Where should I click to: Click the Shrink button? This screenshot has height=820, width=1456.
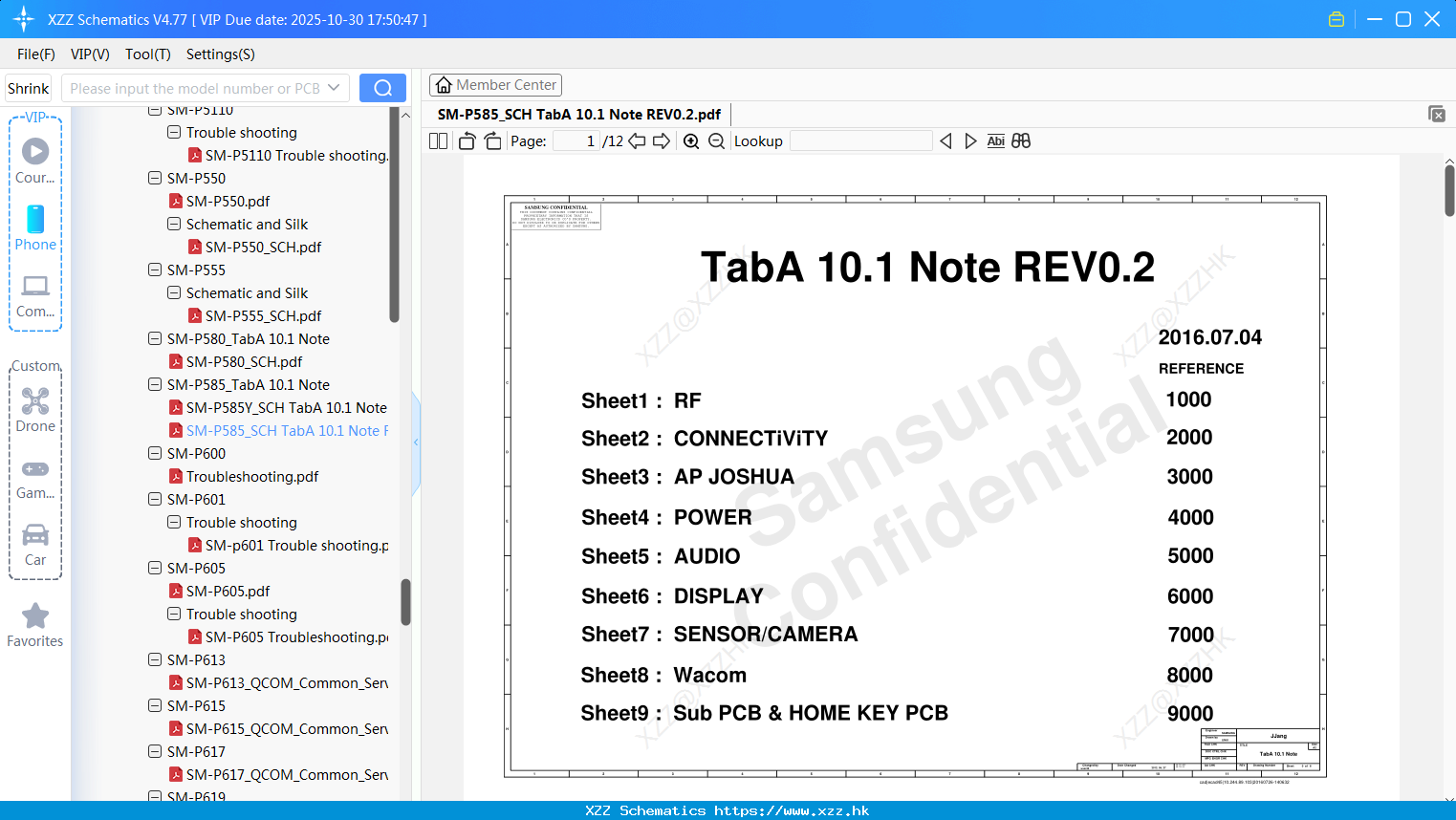coord(29,88)
